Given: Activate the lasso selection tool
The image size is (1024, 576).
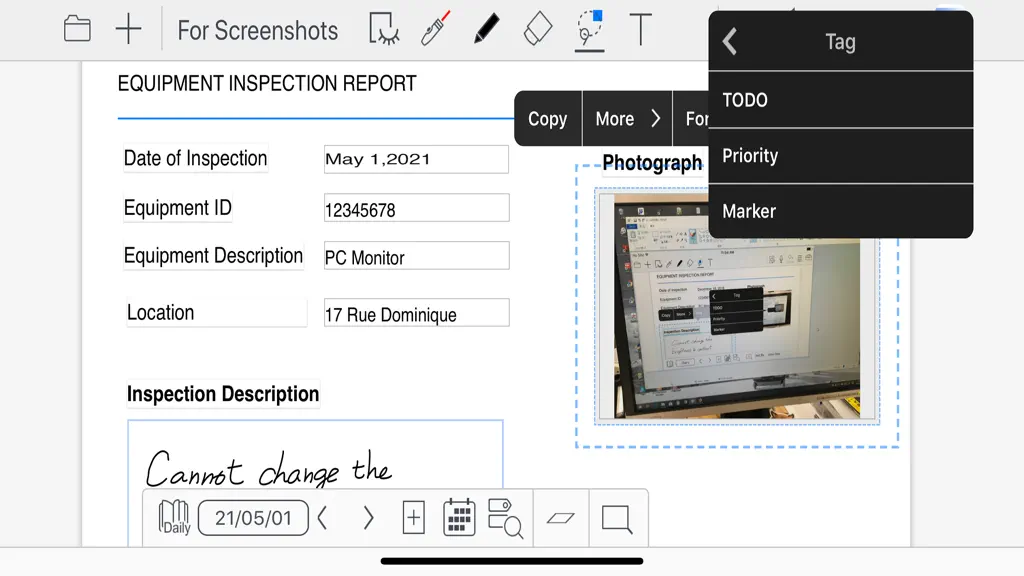Looking at the screenshot, I should (590, 29).
